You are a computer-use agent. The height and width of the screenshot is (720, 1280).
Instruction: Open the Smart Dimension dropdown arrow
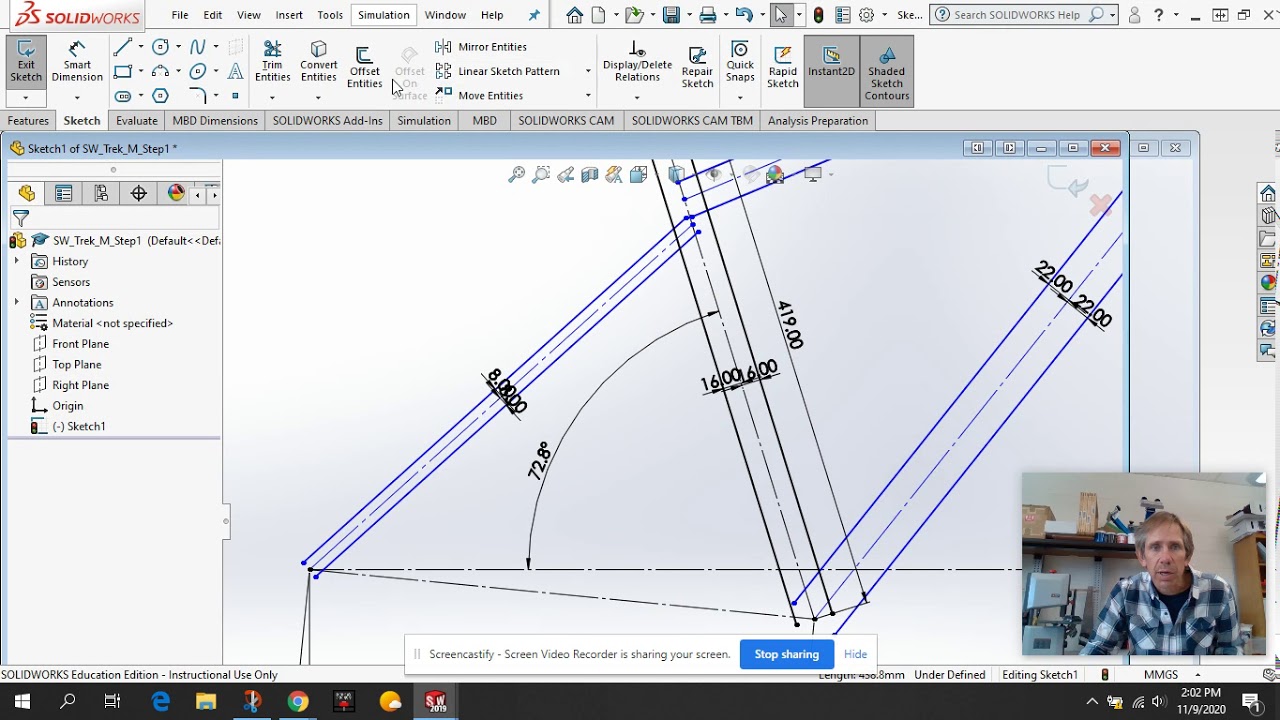pos(77,97)
